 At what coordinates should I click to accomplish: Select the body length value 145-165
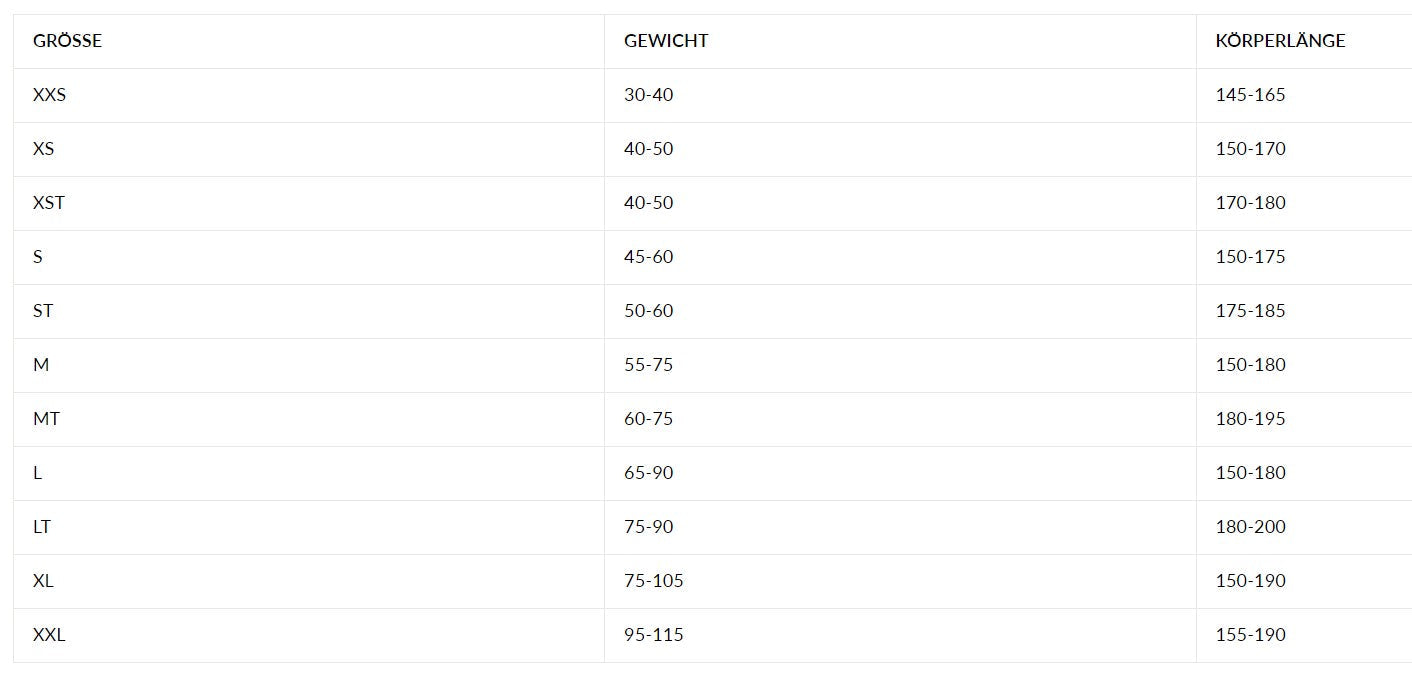point(1250,95)
